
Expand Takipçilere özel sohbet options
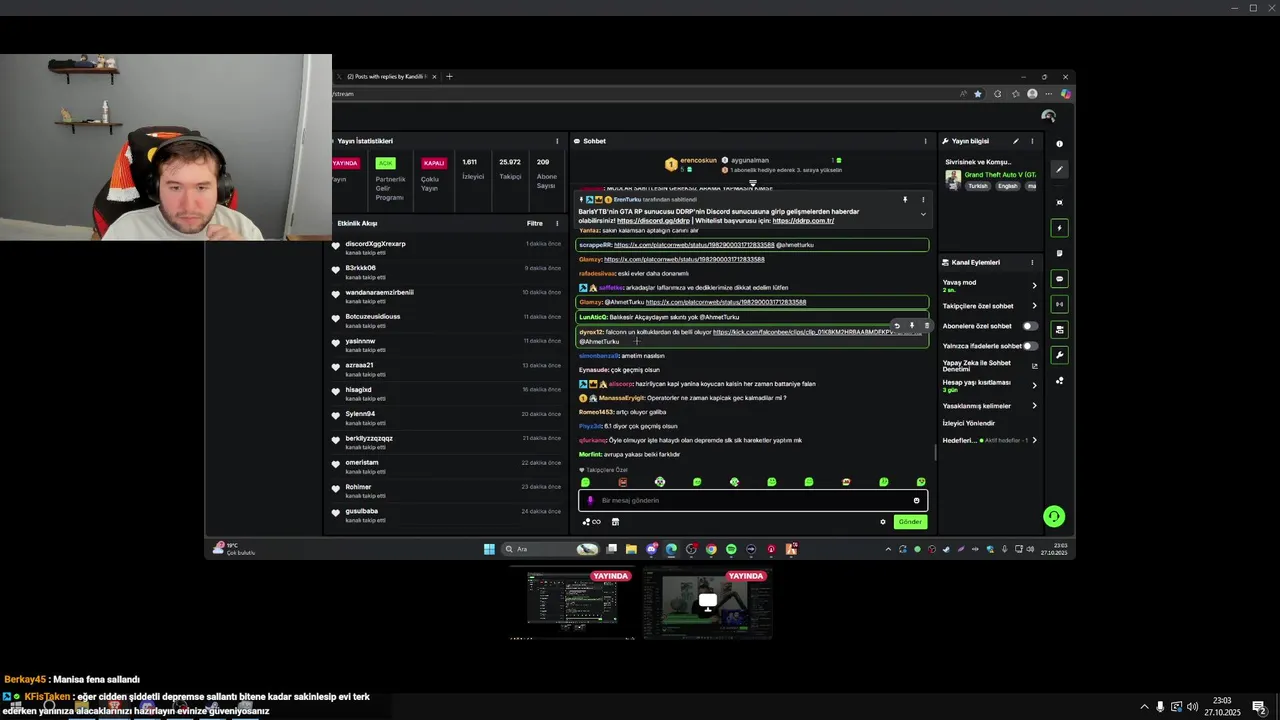tap(1034, 306)
